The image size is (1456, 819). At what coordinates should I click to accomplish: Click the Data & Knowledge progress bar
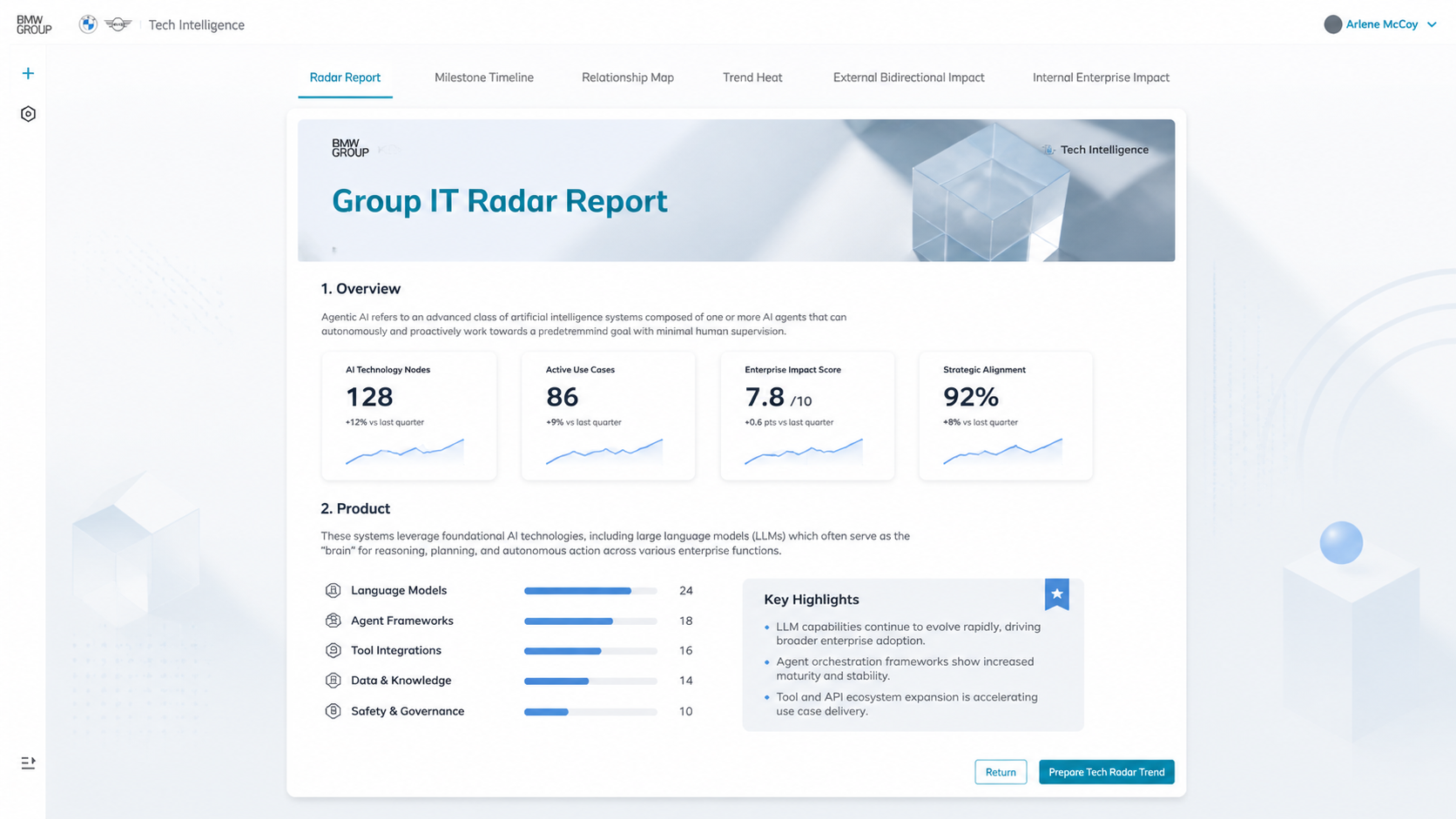tap(590, 681)
